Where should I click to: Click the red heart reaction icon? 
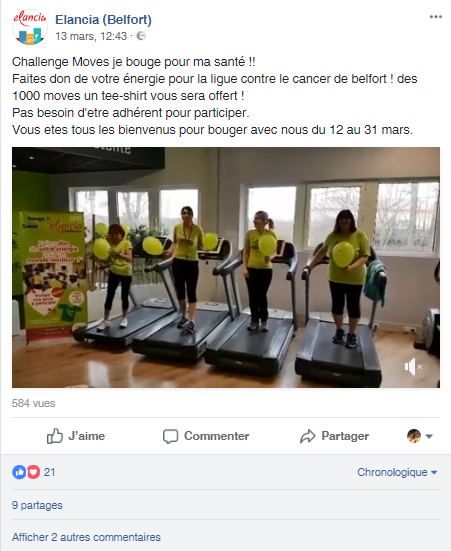pyautogui.click(x=34, y=472)
